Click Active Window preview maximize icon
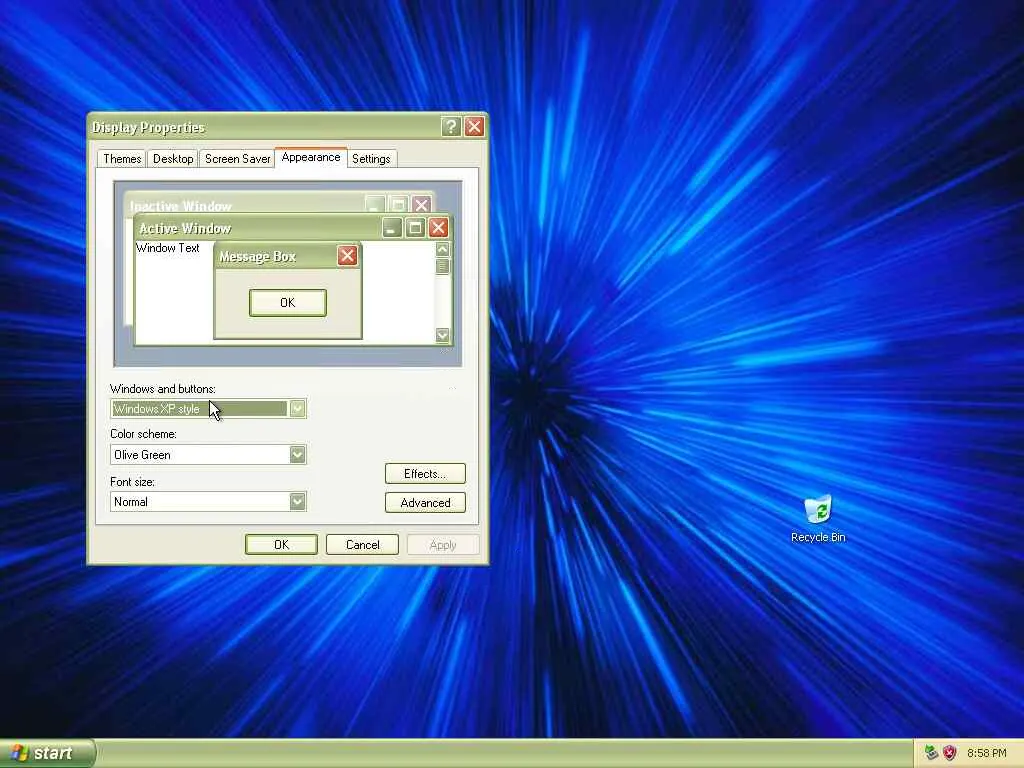Image resolution: width=1024 pixels, height=768 pixels. coord(415,227)
